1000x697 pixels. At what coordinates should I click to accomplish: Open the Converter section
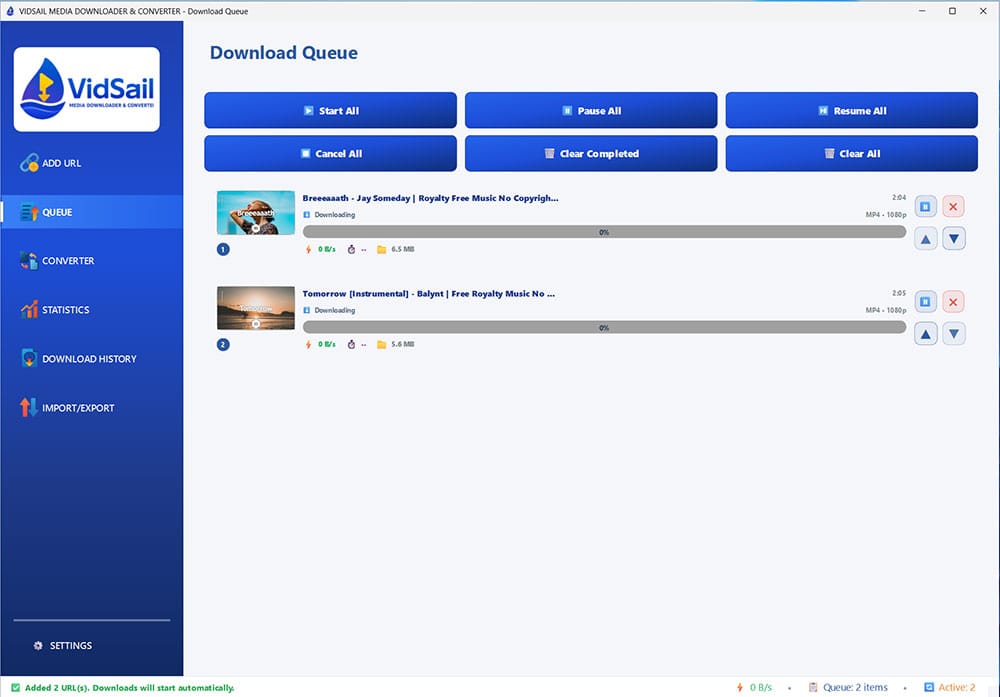[x=91, y=261]
